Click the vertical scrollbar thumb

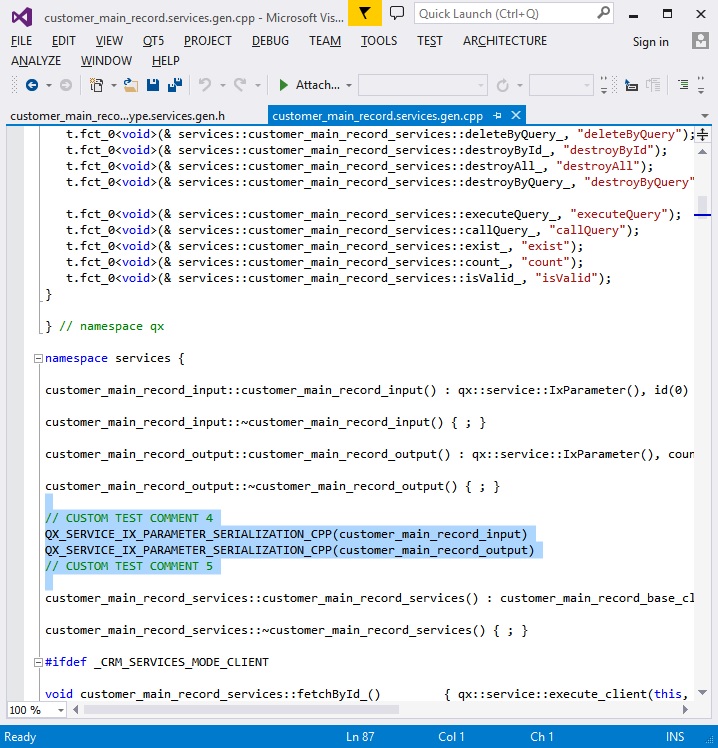click(x=702, y=205)
